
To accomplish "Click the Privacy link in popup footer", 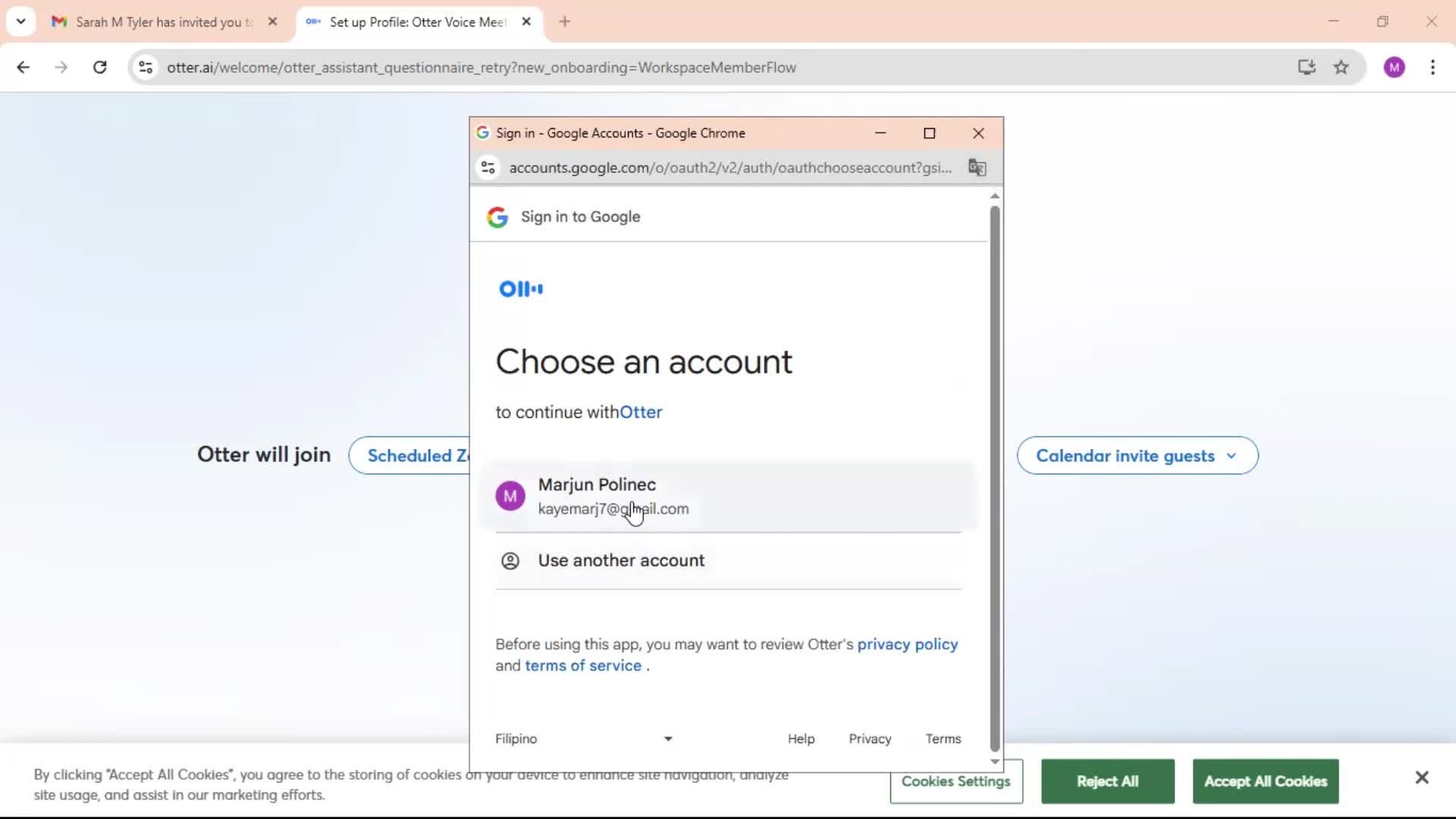I will coord(870,739).
